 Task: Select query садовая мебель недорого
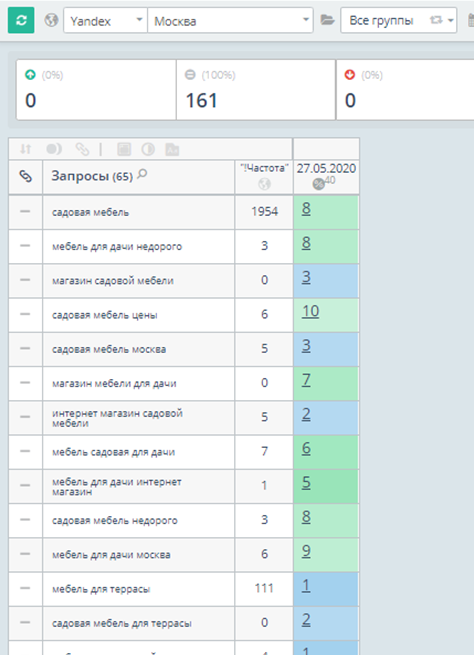click(x=115, y=520)
